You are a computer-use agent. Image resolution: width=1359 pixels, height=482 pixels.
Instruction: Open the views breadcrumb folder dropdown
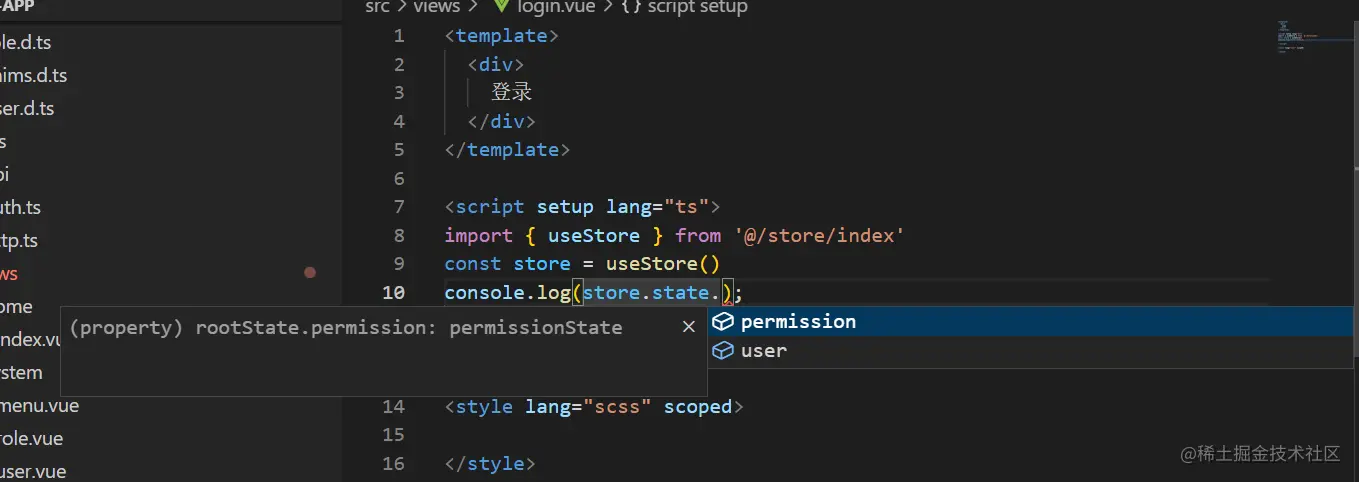coord(437,7)
